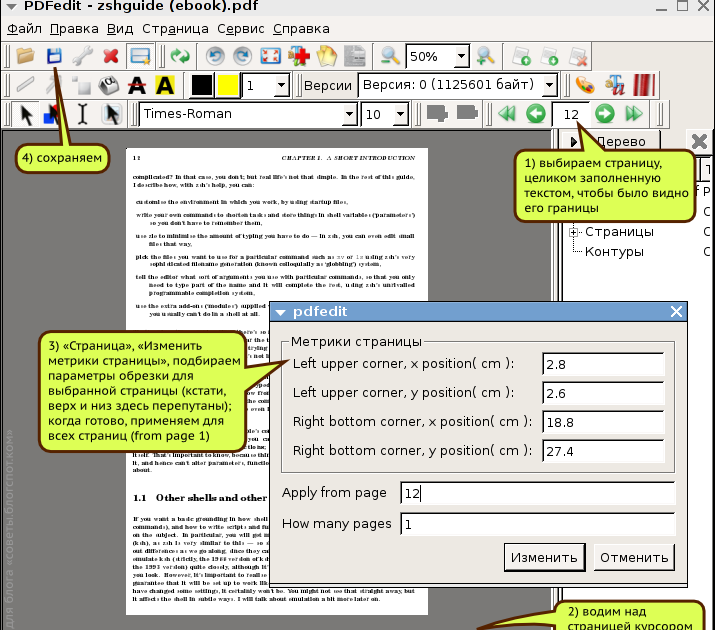Save the document with the floppy icon
The image size is (715, 630).
click(x=54, y=56)
